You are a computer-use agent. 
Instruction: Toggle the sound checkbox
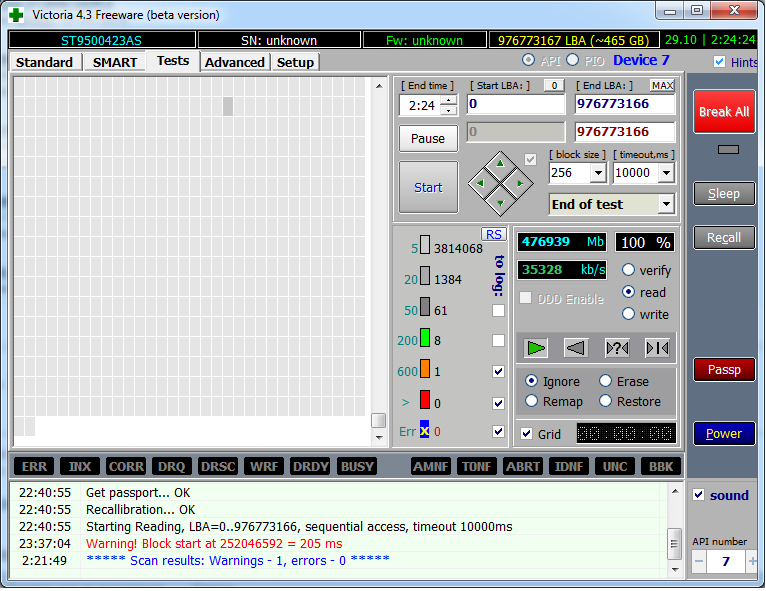699,495
